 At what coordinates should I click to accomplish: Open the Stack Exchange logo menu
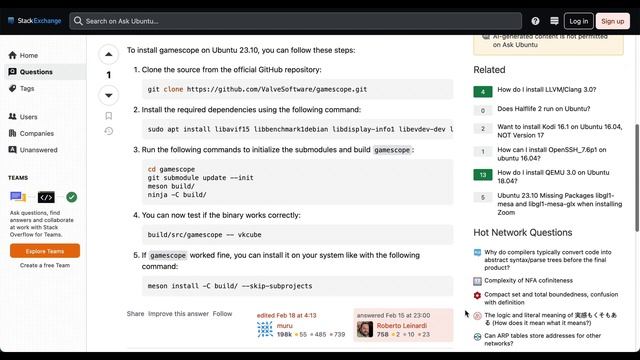(34, 21)
